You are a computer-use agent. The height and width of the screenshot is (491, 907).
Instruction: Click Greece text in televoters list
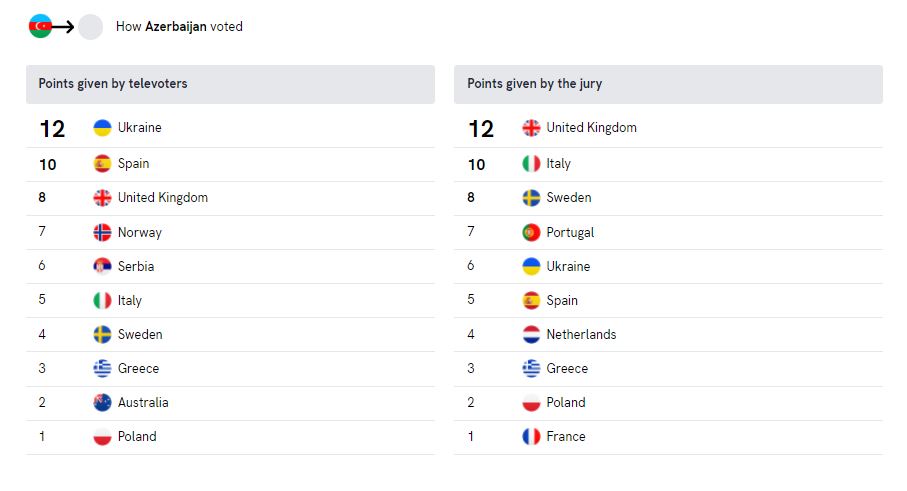138,368
